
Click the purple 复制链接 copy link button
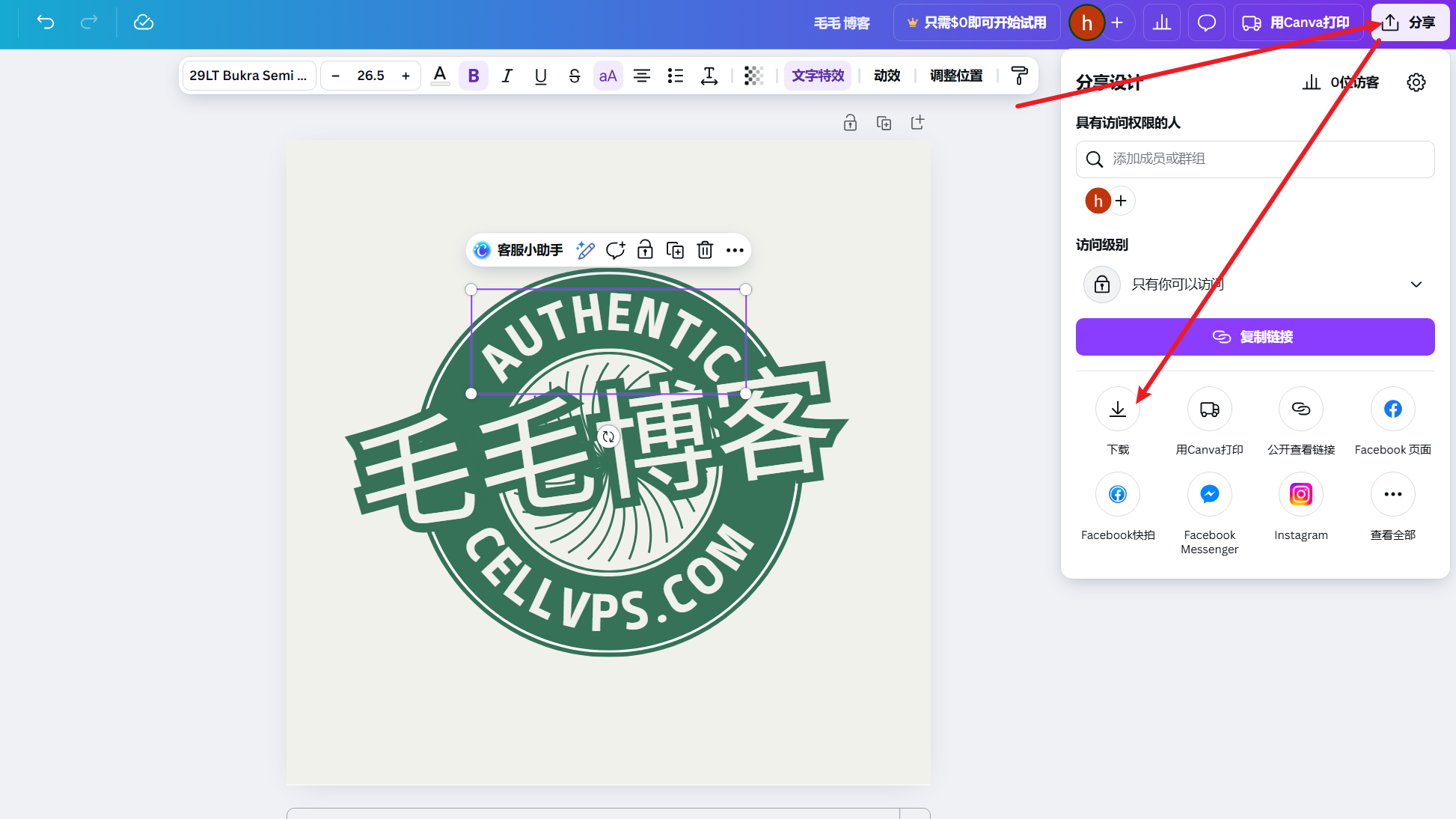click(x=1255, y=337)
